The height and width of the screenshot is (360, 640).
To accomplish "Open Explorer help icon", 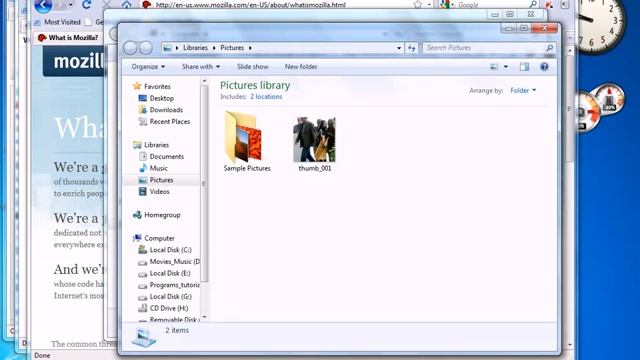I will (x=544, y=67).
